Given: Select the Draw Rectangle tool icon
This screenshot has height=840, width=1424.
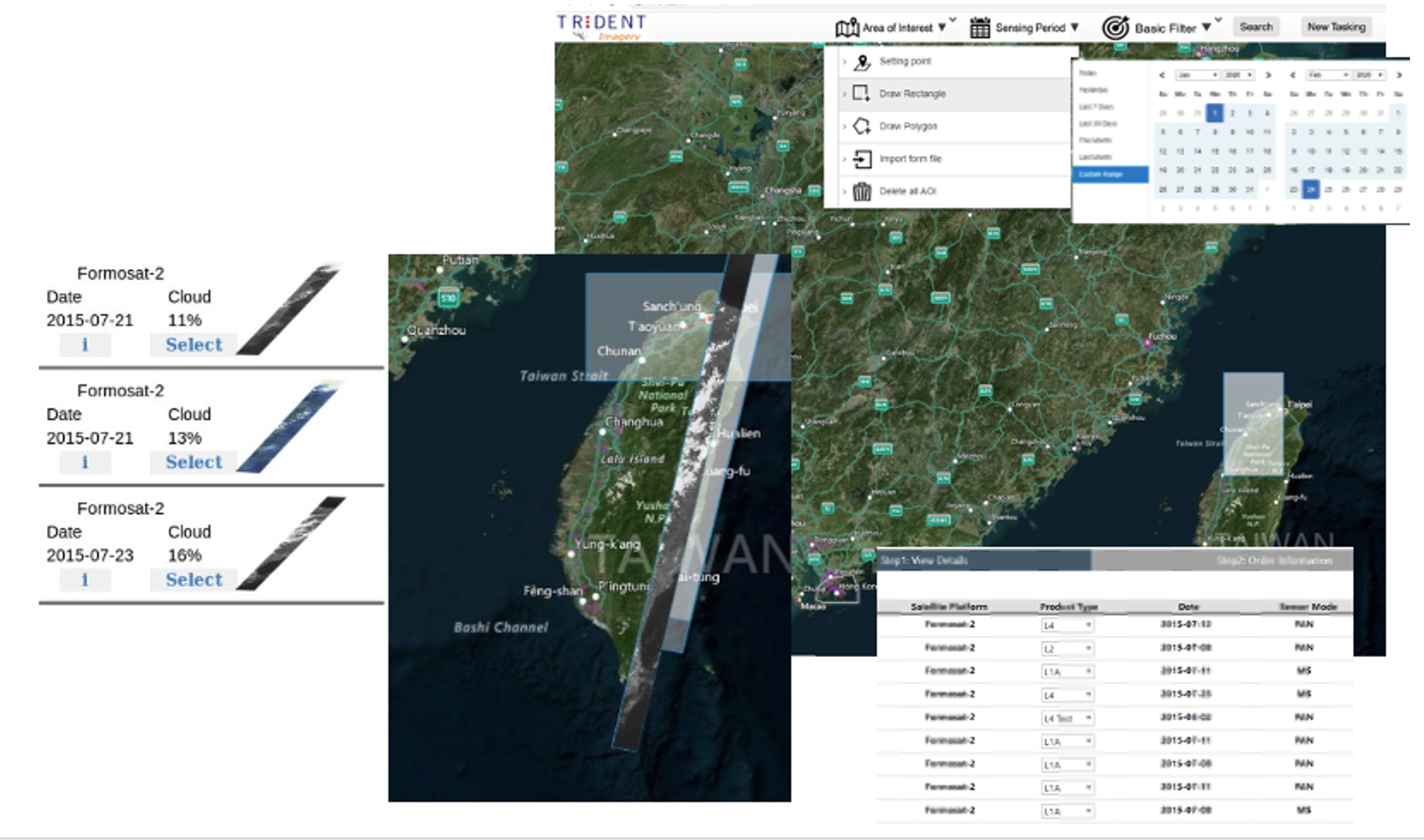Looking at the screenshot, I should [861, 94].
